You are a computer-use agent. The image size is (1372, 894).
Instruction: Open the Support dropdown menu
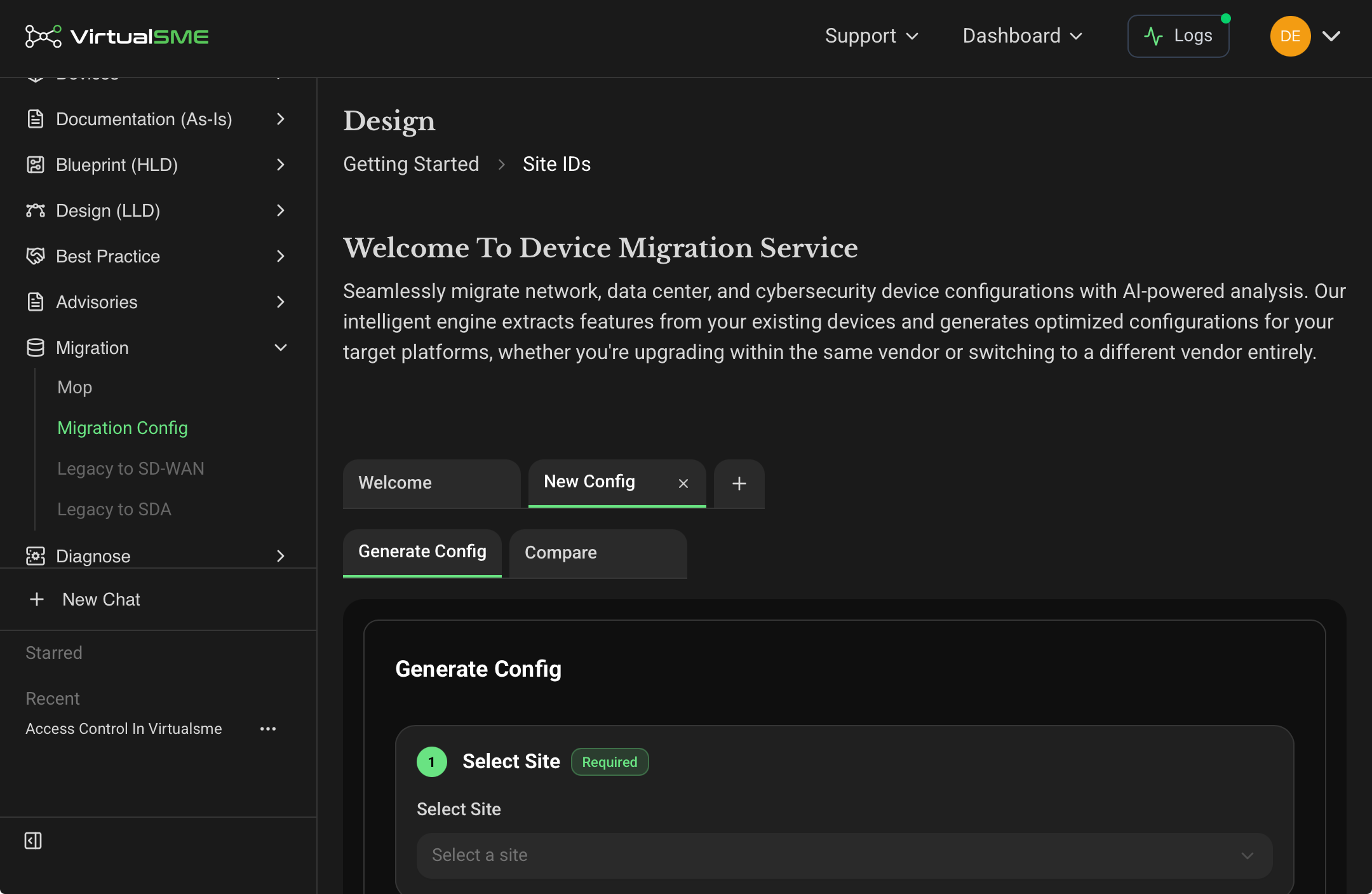[x=872, y=36]
